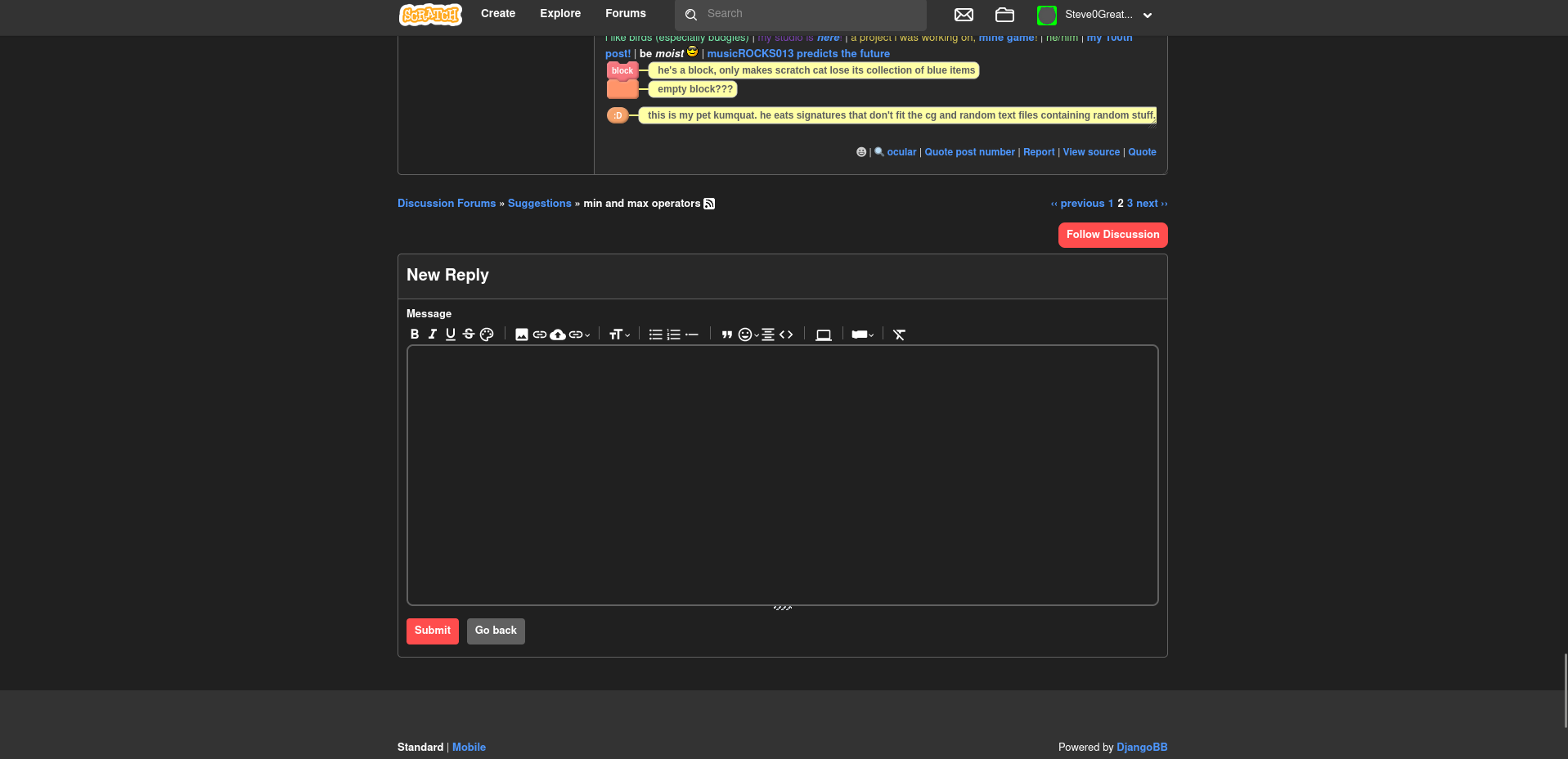This screenshot has width=1568, height=759.
Task: Open the topic RSS feed icon
Action: coord(709,204)
